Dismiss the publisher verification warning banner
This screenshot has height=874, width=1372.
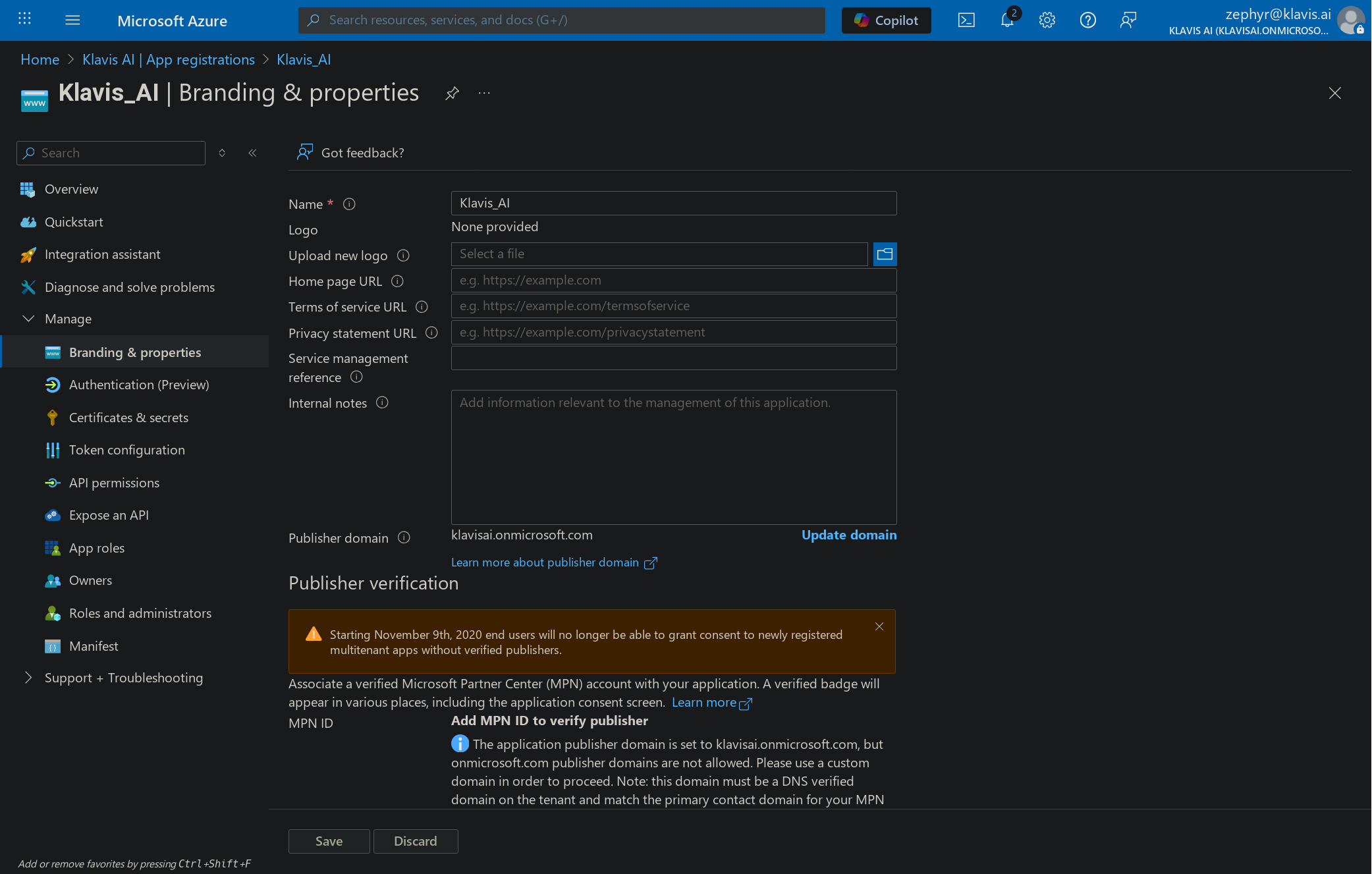pos(879,626)
